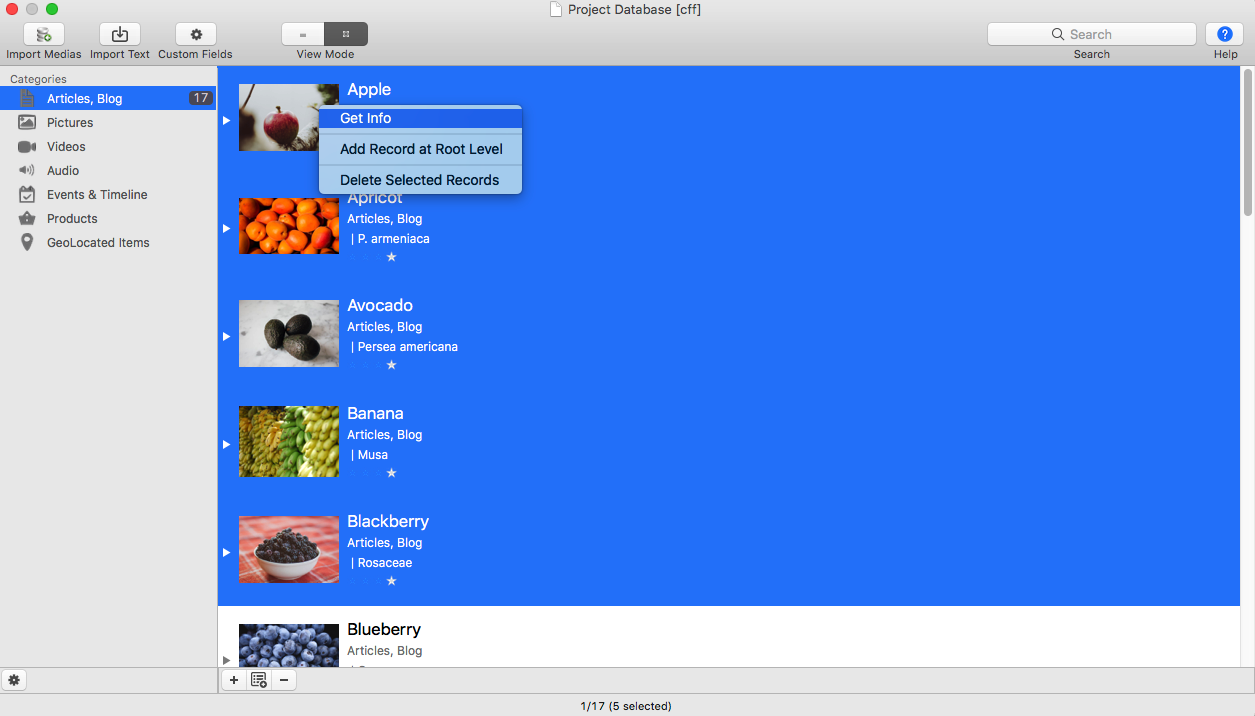Rate the Apricot record with star

391,257
